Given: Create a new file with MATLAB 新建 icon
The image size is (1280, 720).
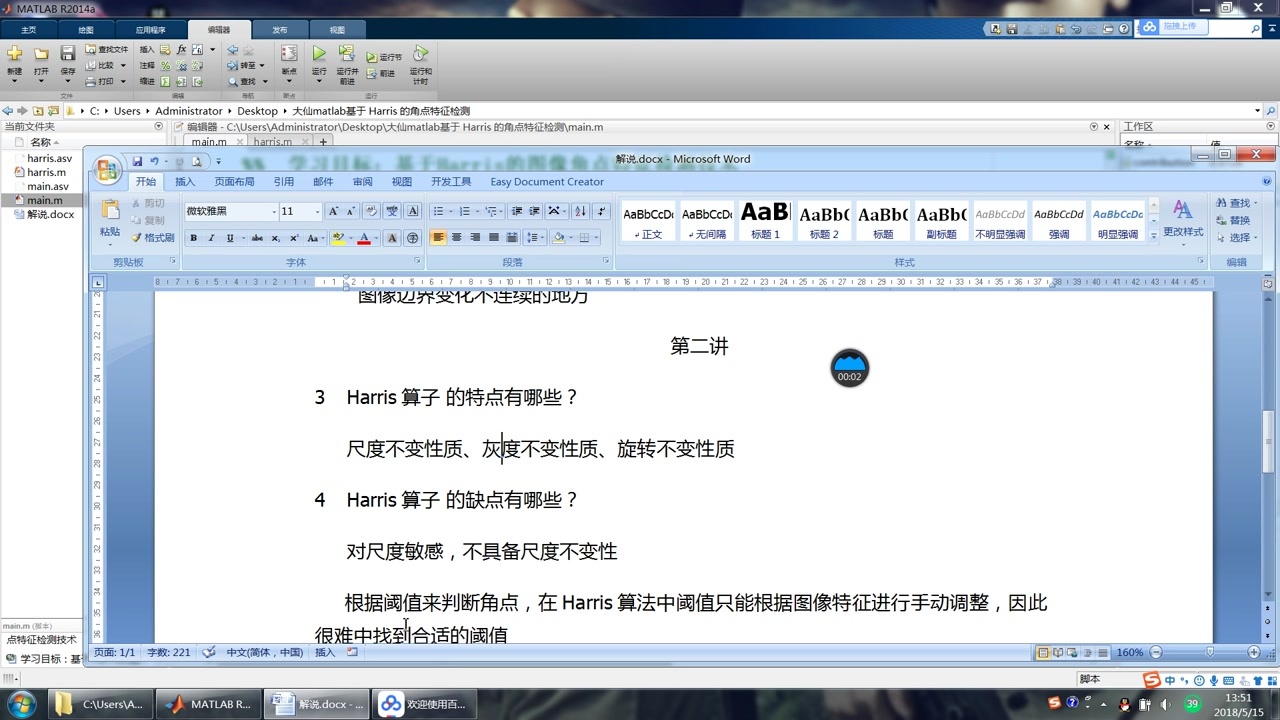Looking at the screenshot, I should click(14, 54).
